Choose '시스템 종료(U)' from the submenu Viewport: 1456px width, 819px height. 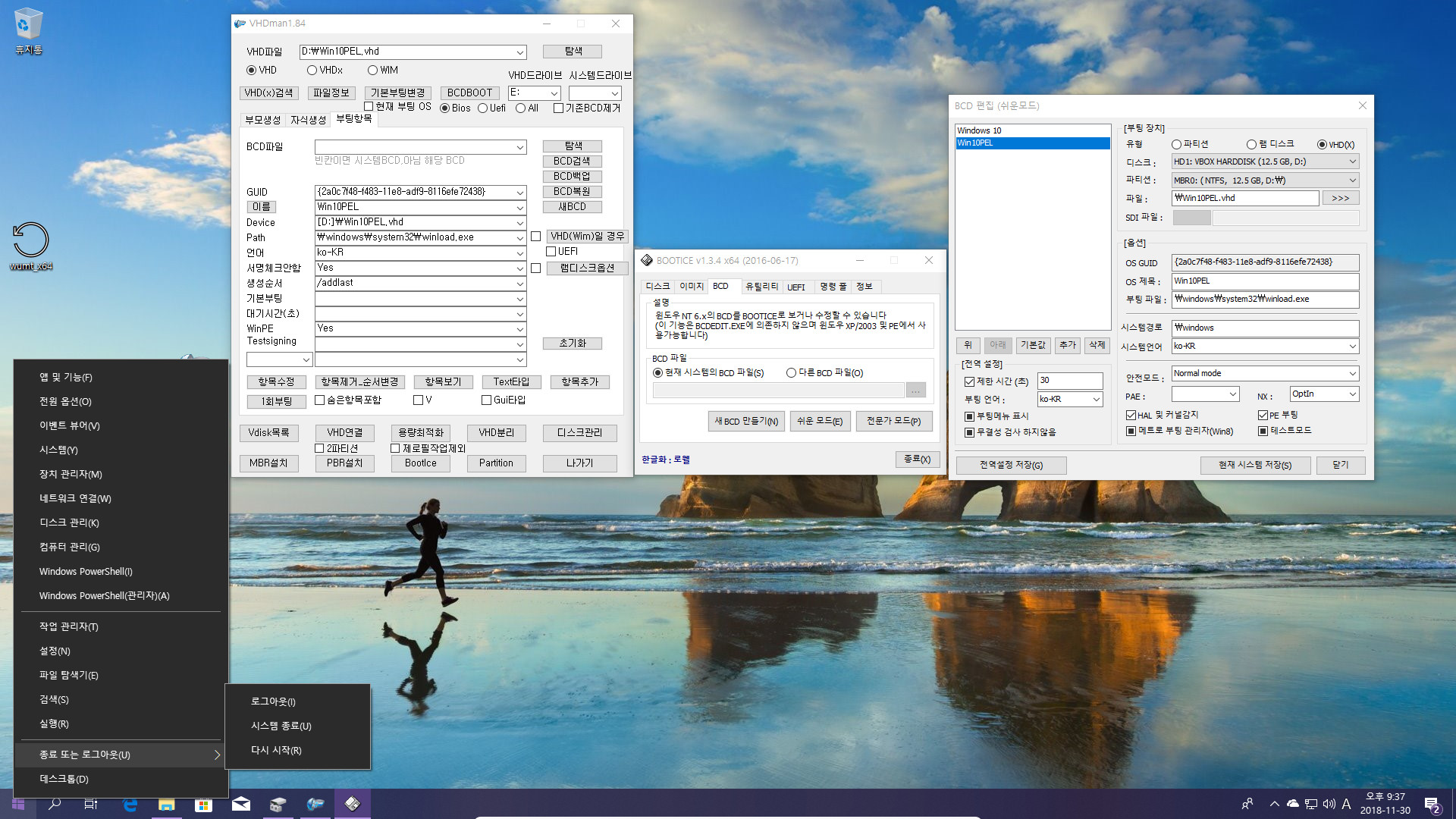coord(297,726)
